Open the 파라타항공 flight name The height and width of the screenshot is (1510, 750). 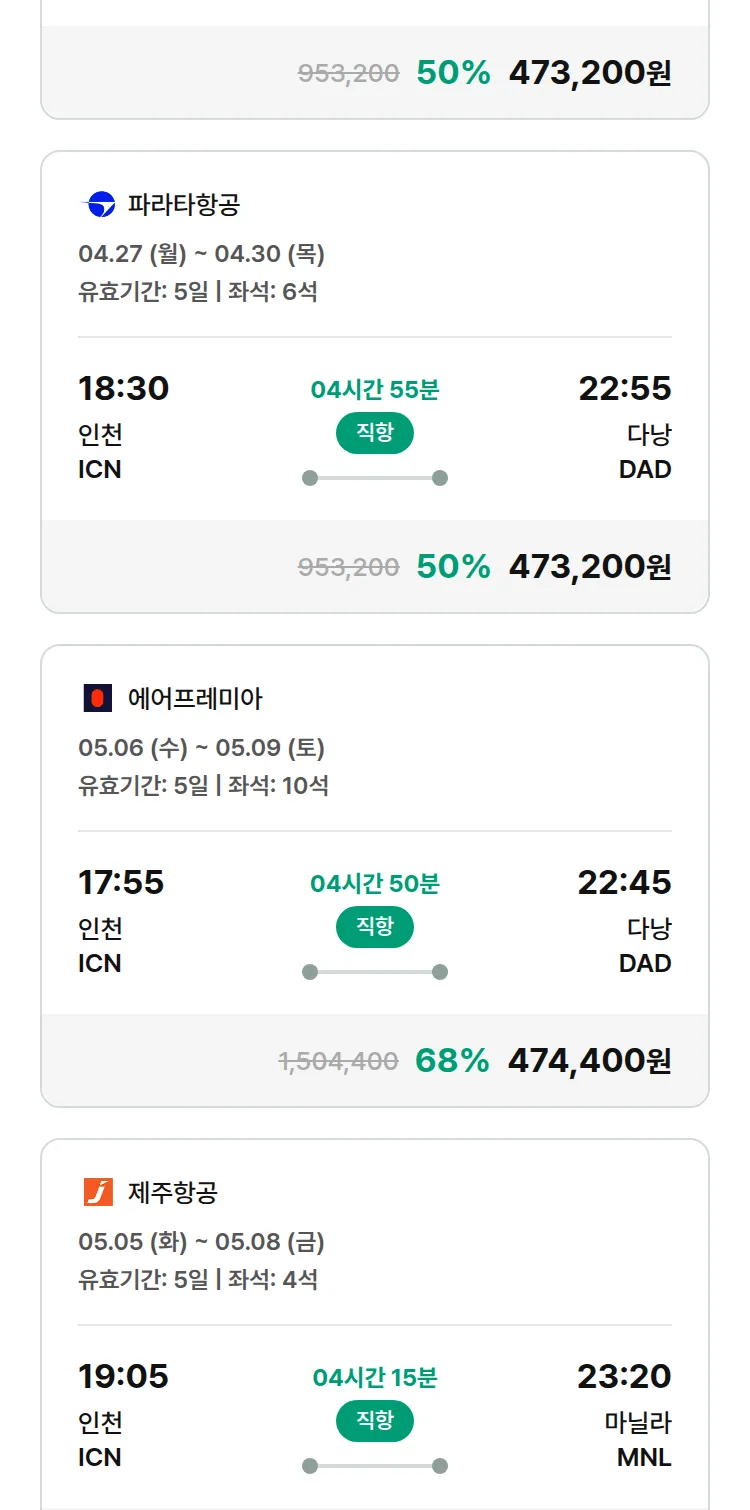pyautogui.click(x=184, y=205)
